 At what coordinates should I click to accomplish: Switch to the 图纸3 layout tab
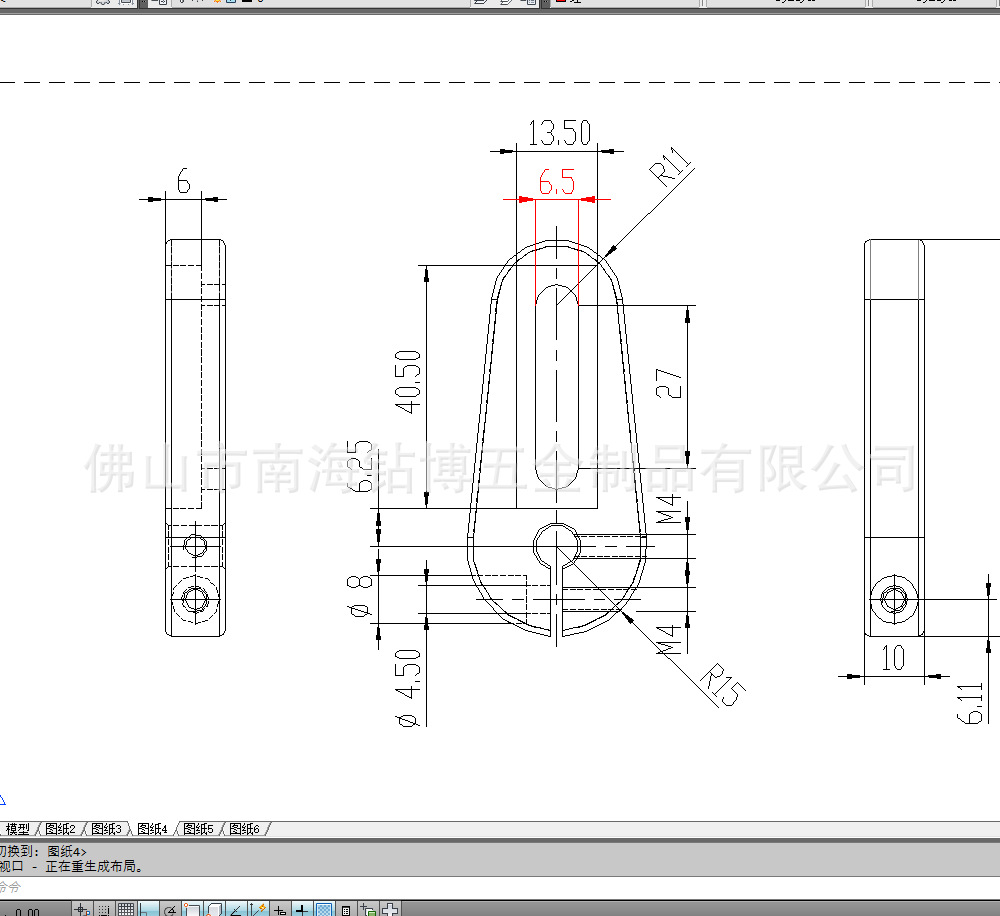coord(107,829)
